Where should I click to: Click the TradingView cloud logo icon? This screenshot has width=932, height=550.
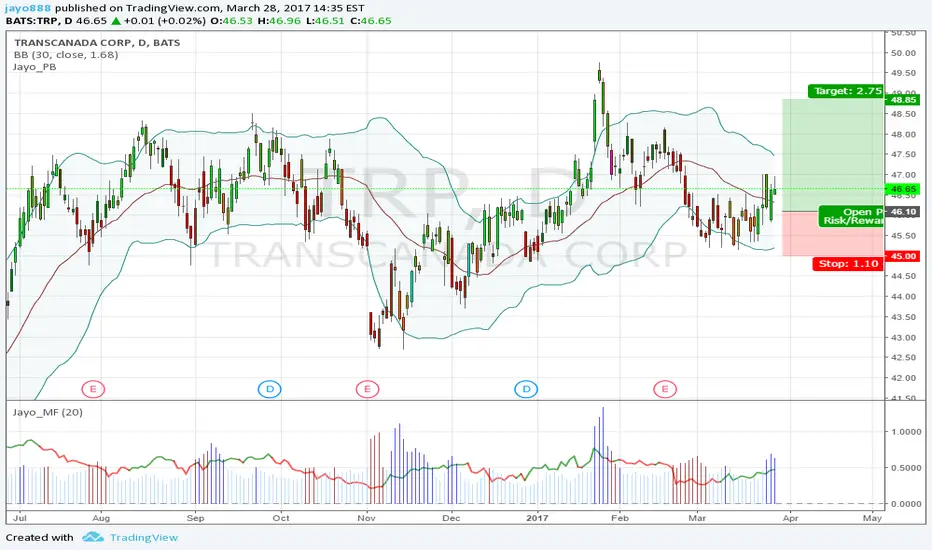pos(93,537)
